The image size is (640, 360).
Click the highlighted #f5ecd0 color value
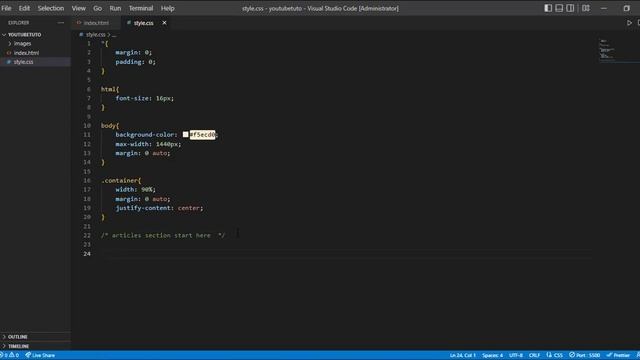point(202,135)
